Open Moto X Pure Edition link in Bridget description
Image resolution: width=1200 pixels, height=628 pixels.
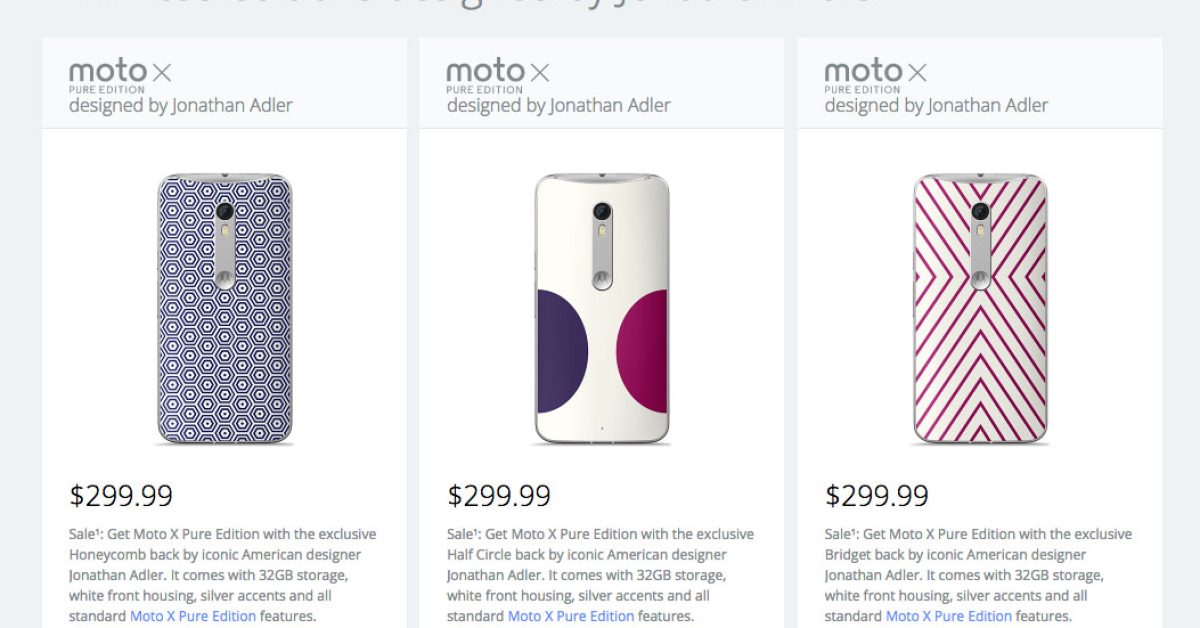[x=949, y=616]
